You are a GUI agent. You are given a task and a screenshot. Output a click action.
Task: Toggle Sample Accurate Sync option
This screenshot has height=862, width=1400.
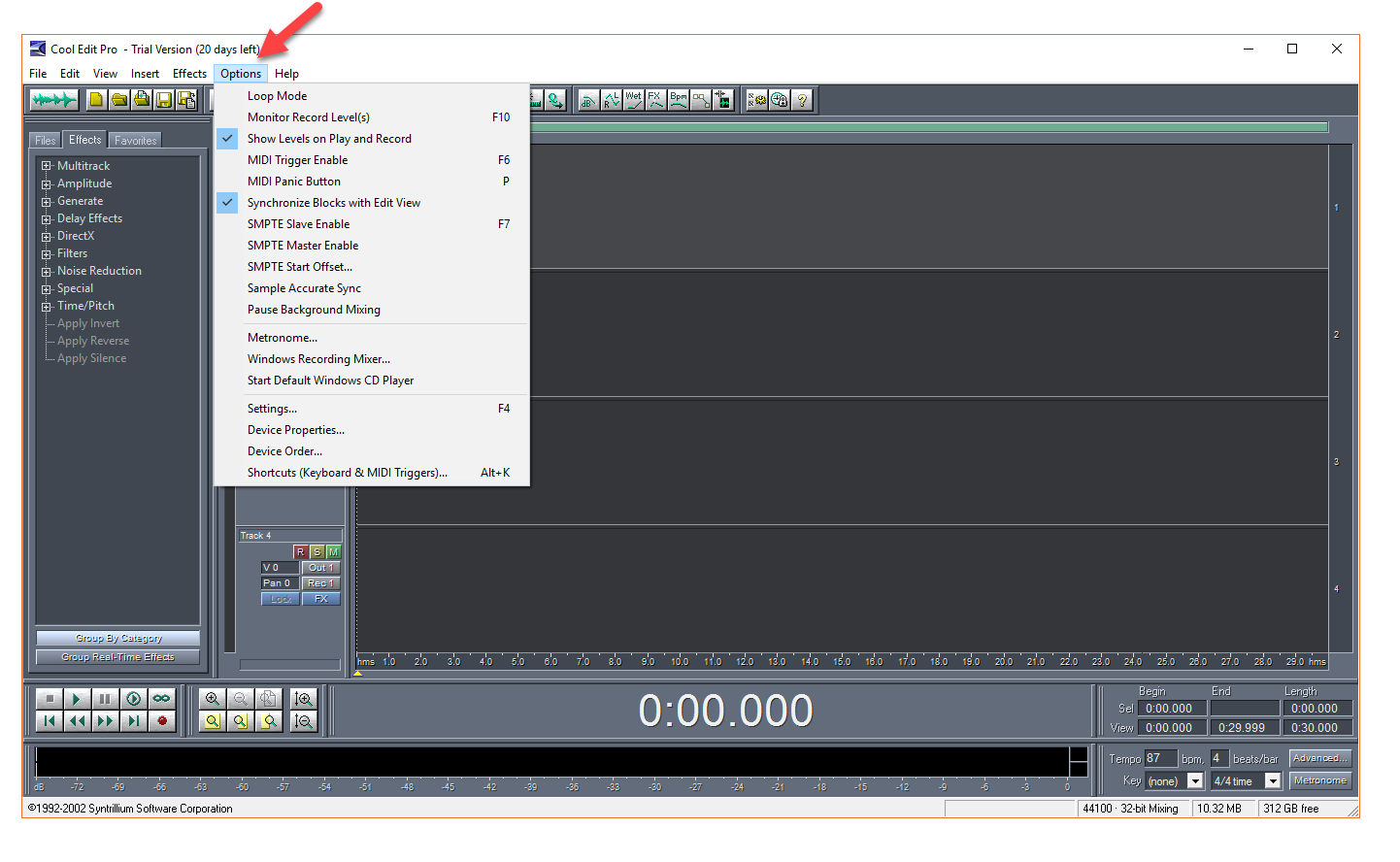click(372, 288)
